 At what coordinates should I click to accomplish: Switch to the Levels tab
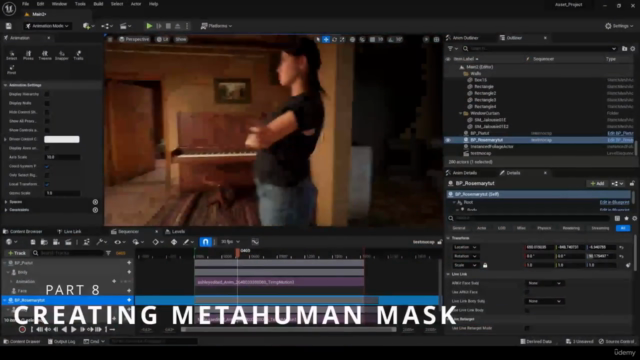pos(176,231)
